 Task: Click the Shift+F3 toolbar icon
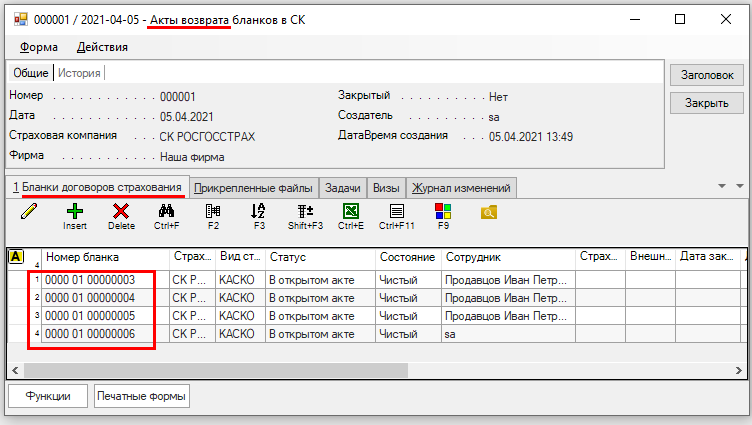[x=305, y=212]
